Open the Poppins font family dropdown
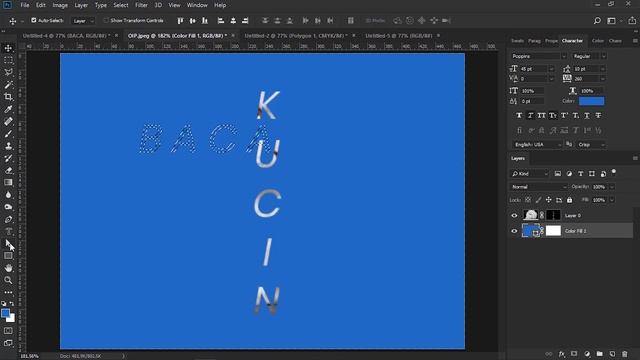 pos(539,56)
